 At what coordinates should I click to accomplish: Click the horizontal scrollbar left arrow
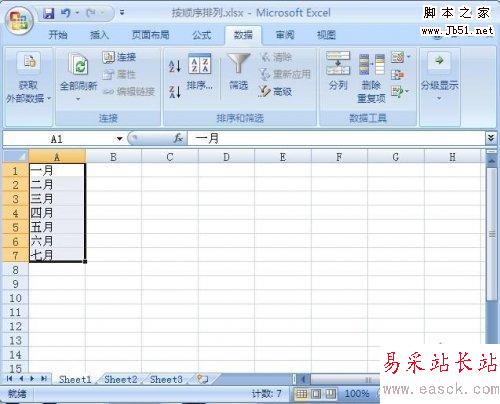tap(303, 379)
